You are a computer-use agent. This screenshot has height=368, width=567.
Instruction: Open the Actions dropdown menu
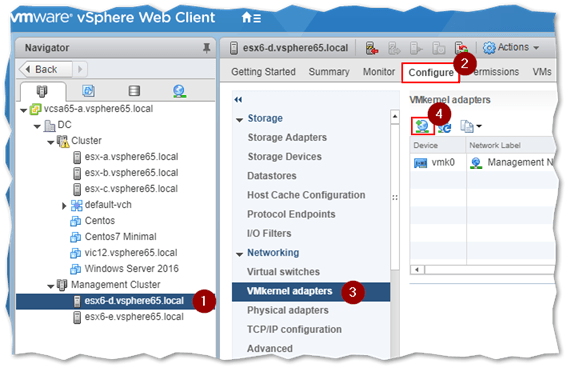point(511,47)
